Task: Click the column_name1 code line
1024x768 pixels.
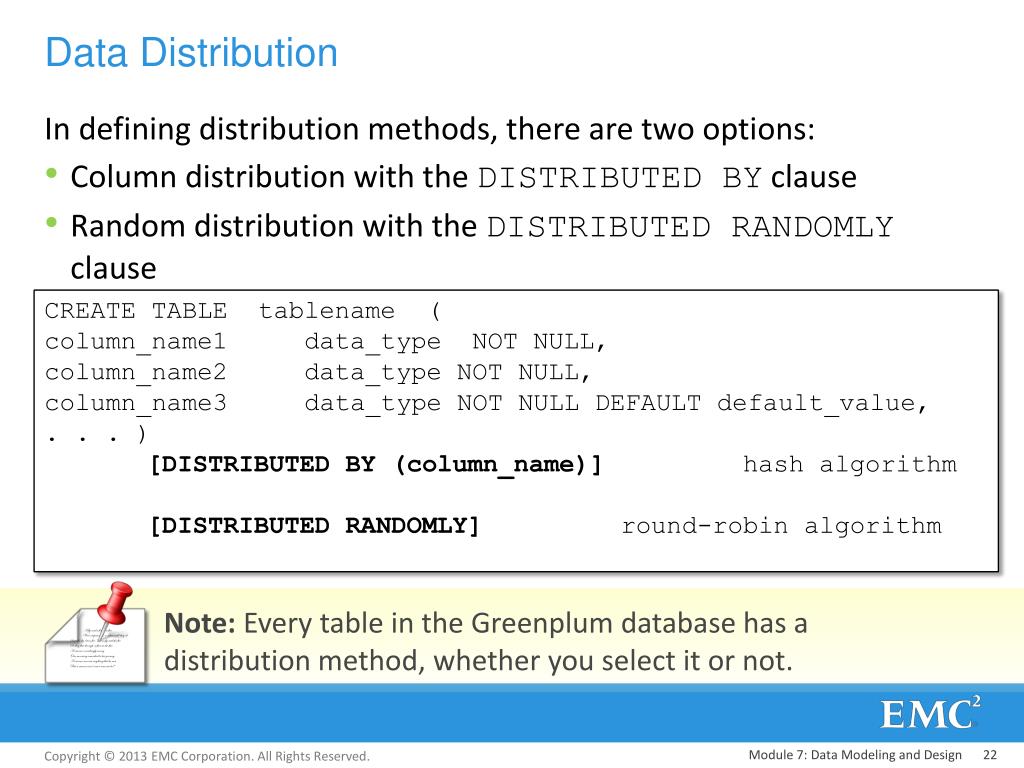Action: [x=325, y=342]
